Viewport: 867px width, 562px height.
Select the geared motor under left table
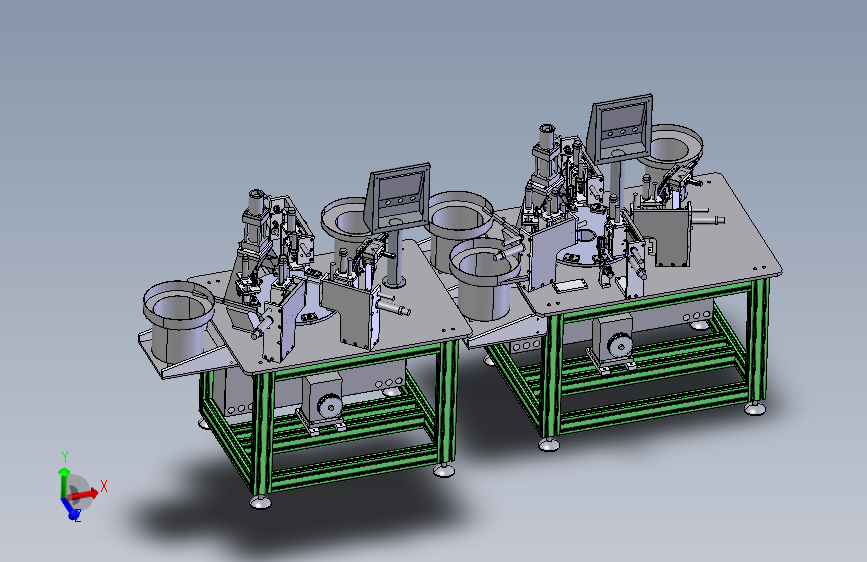click(322, 402)
